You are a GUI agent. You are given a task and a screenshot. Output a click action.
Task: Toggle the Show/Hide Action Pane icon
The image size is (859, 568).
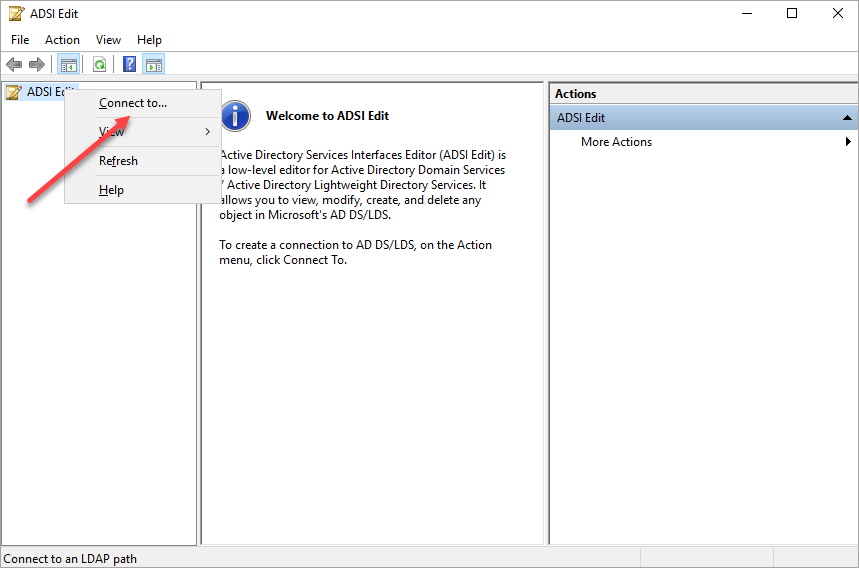click(154, 65)
